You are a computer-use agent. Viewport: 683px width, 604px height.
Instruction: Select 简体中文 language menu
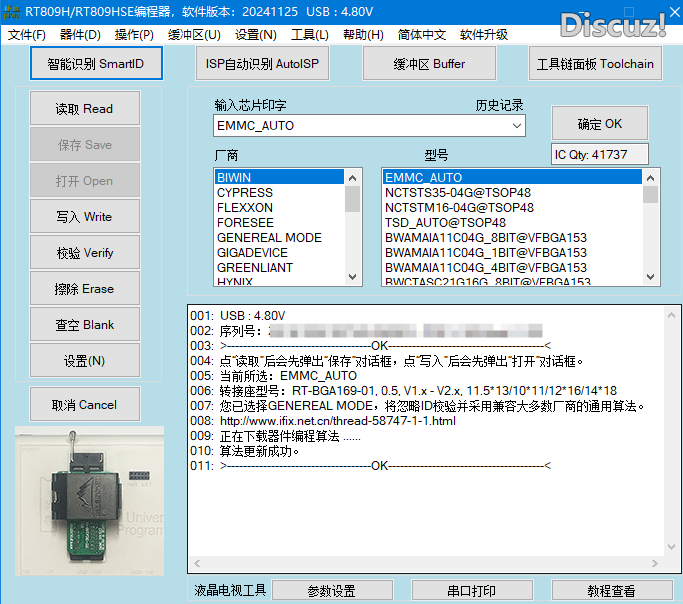pyautogui.click(x=422, y=35)
